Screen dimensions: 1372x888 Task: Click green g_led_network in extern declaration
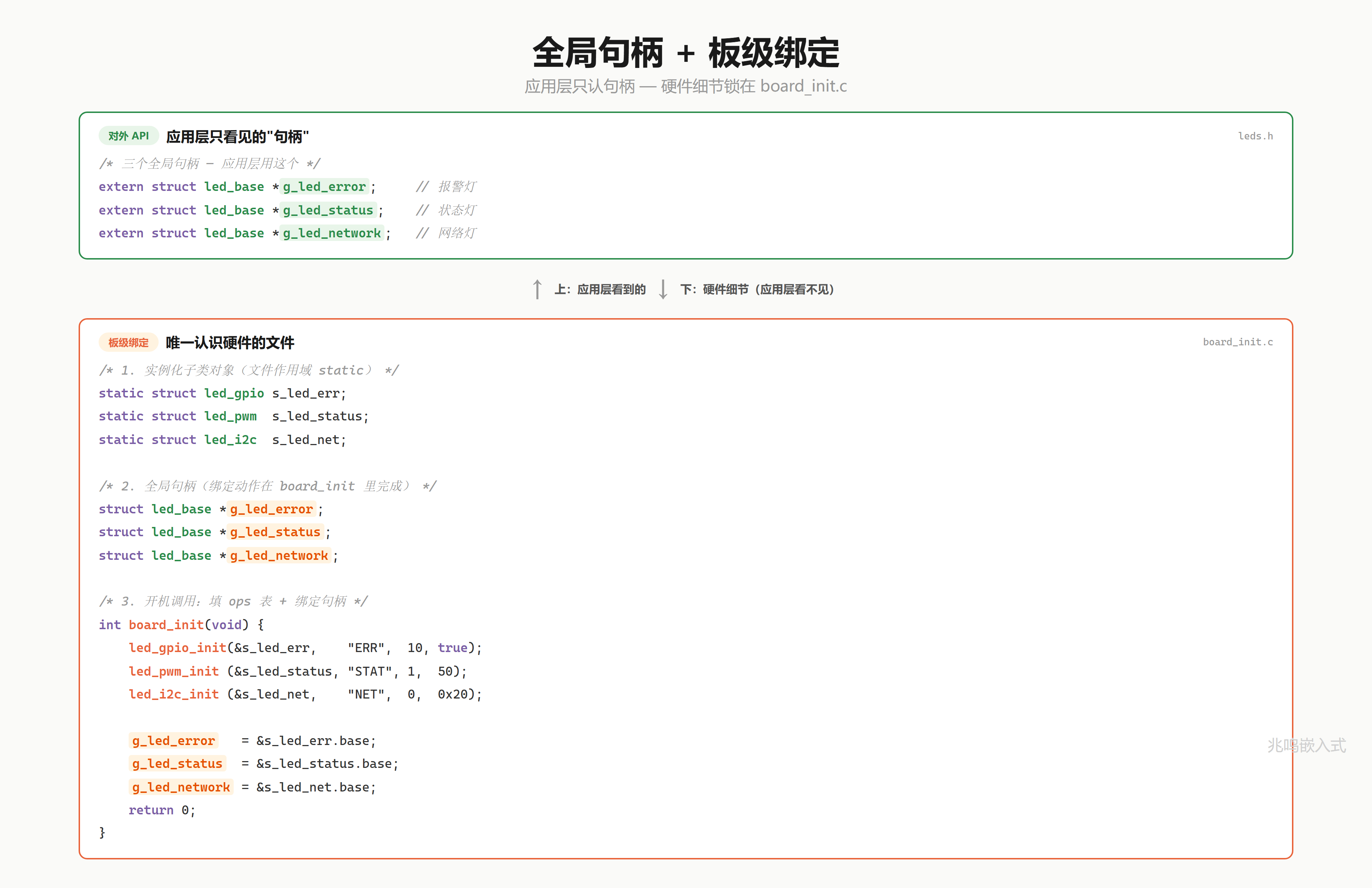(332, 233)
